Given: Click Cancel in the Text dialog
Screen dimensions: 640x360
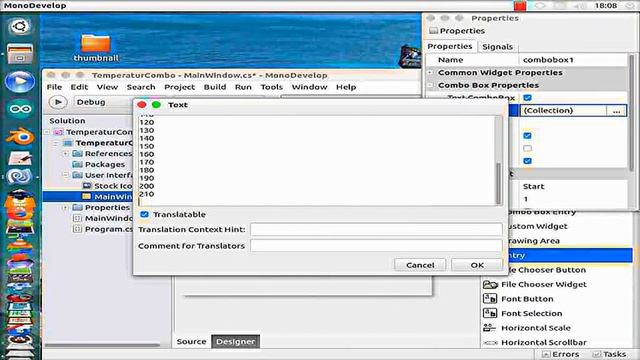Looking at the screenshot, I should pyautogui.click(x=420, y=265).
